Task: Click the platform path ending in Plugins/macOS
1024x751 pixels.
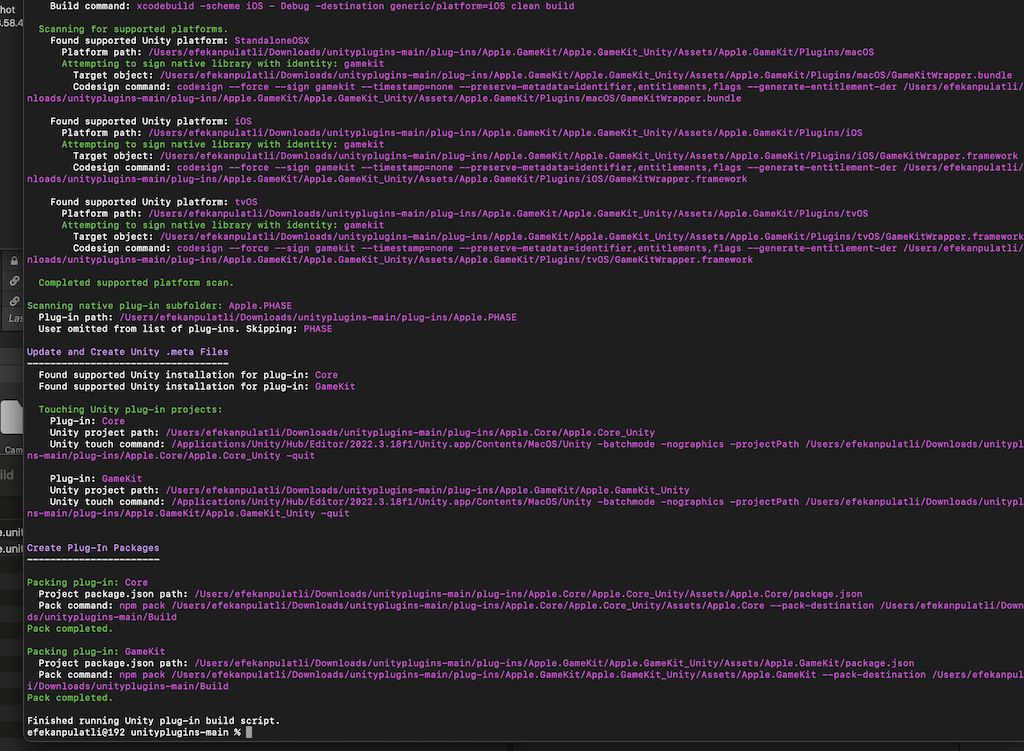Action: point(511,52)
